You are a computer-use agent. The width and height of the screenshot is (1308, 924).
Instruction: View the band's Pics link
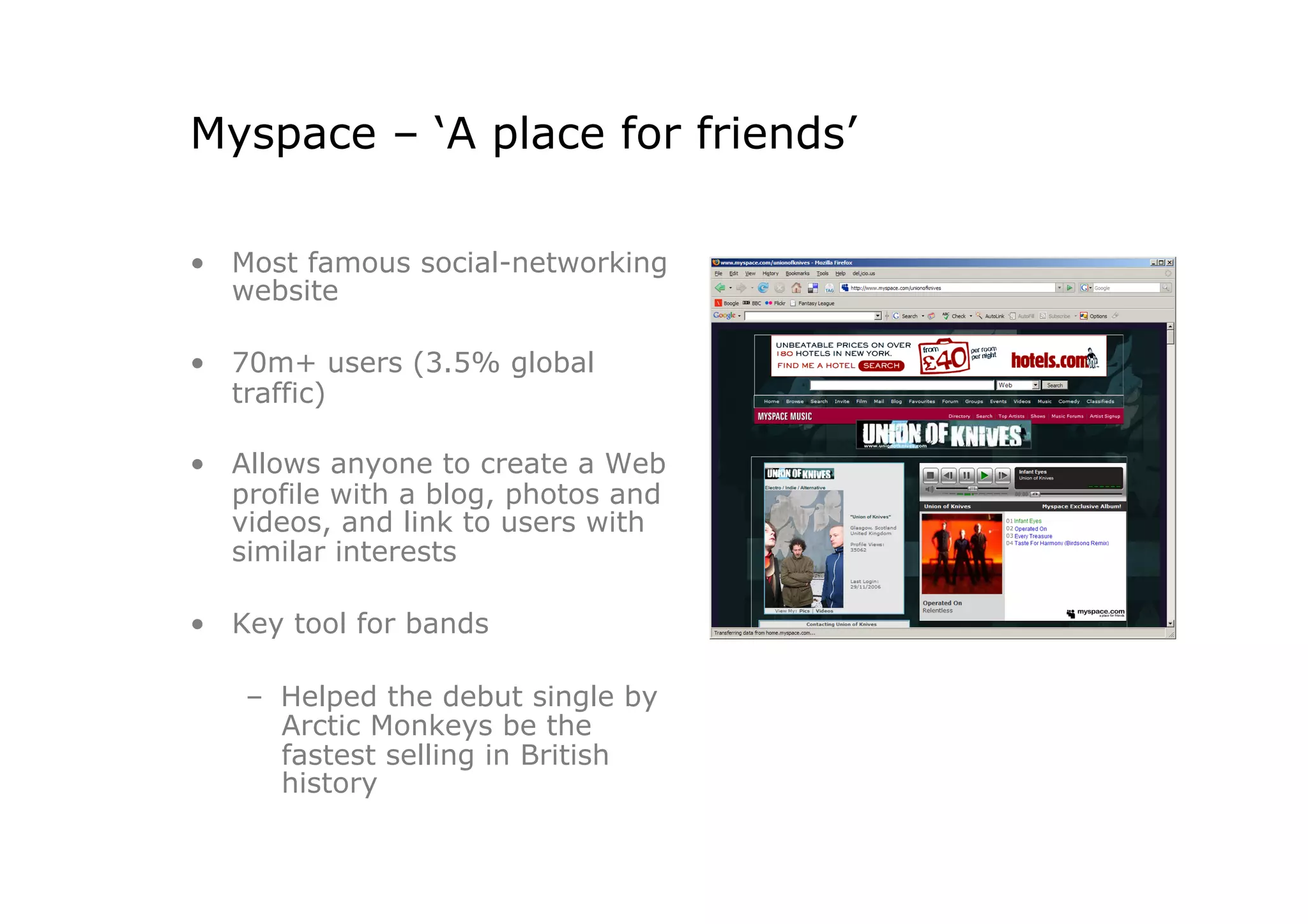(x=804, y=611)
